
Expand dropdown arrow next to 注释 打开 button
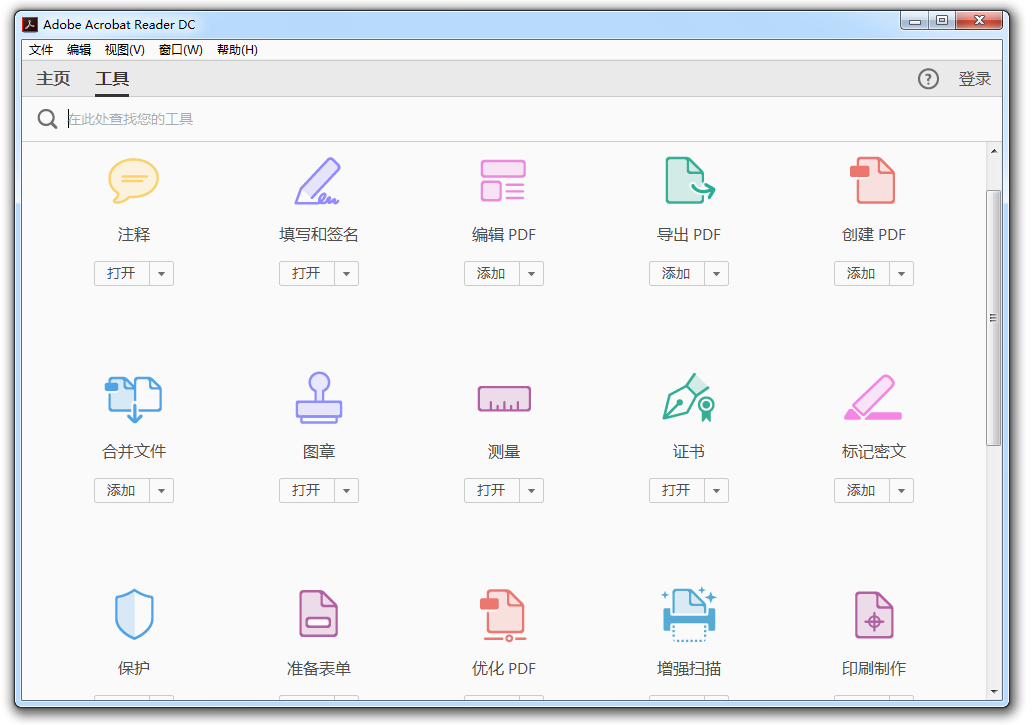tap(162, 274)
